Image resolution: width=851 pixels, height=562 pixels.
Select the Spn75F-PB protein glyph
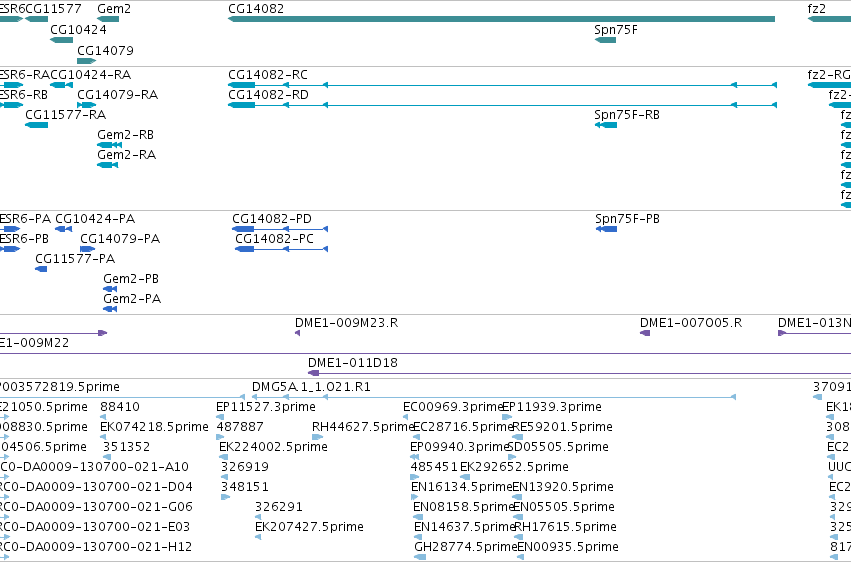[x=606, y=229]
